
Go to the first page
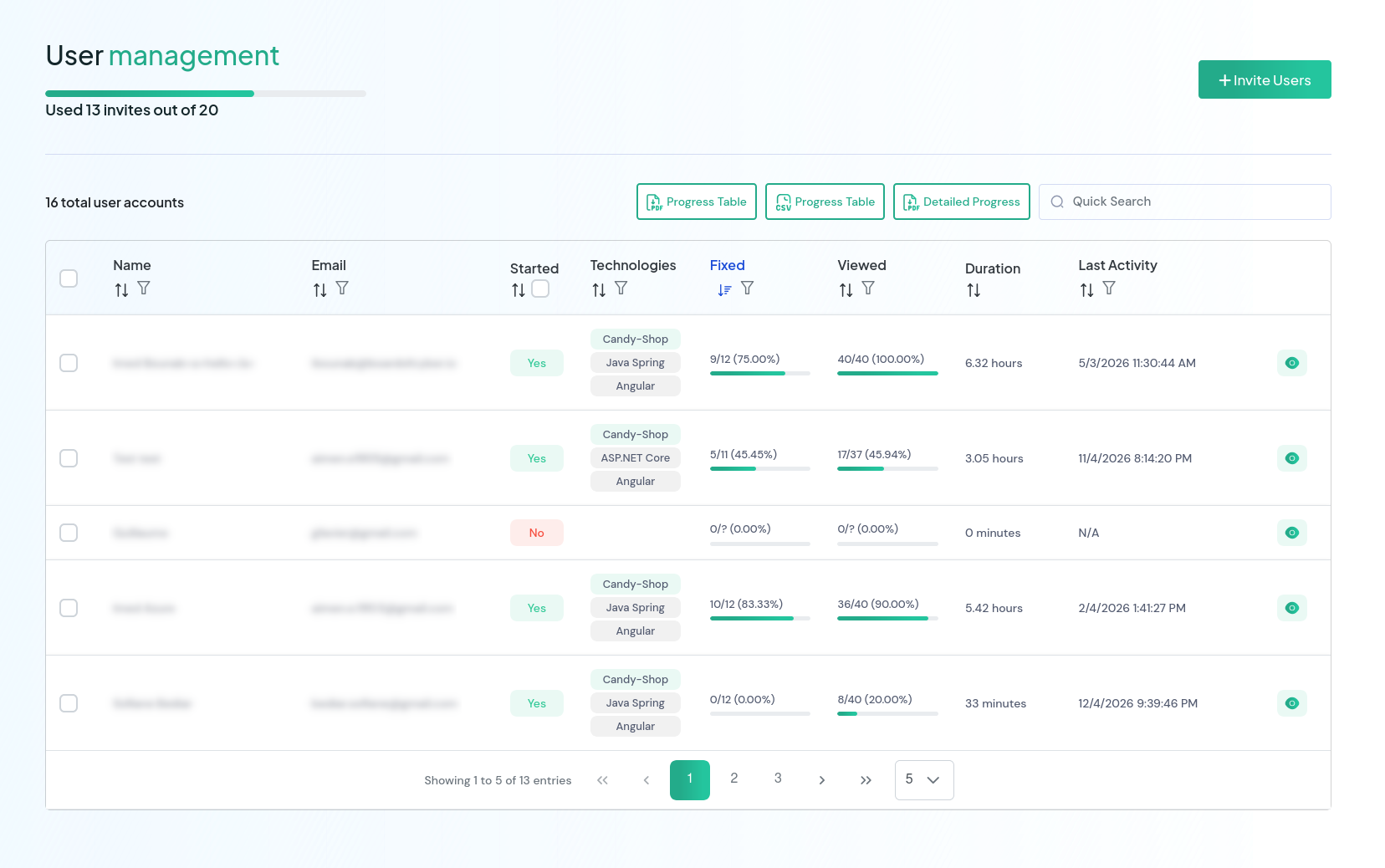(602, 780)
